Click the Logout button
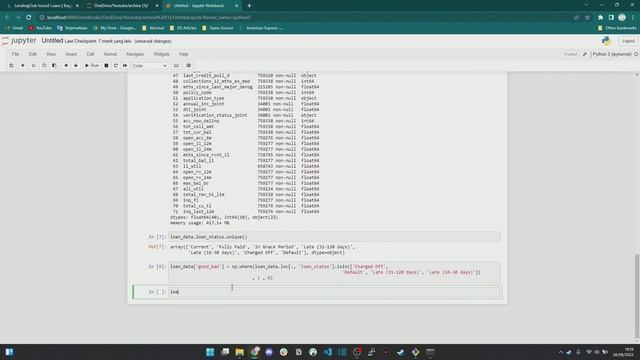This screenshot has width=640, height=360. tap(628, 41)
